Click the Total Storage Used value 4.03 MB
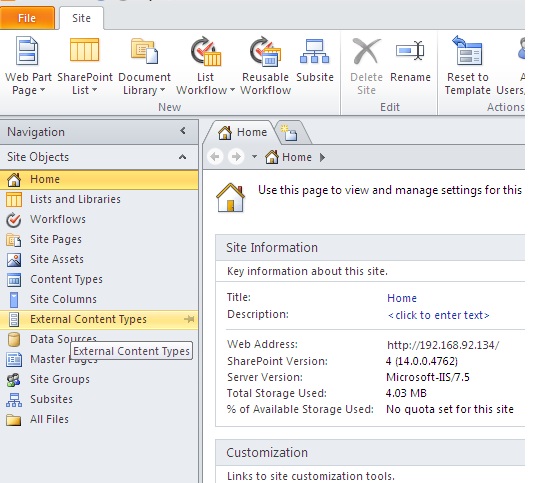The image size is (541, 483). point(406,393)
